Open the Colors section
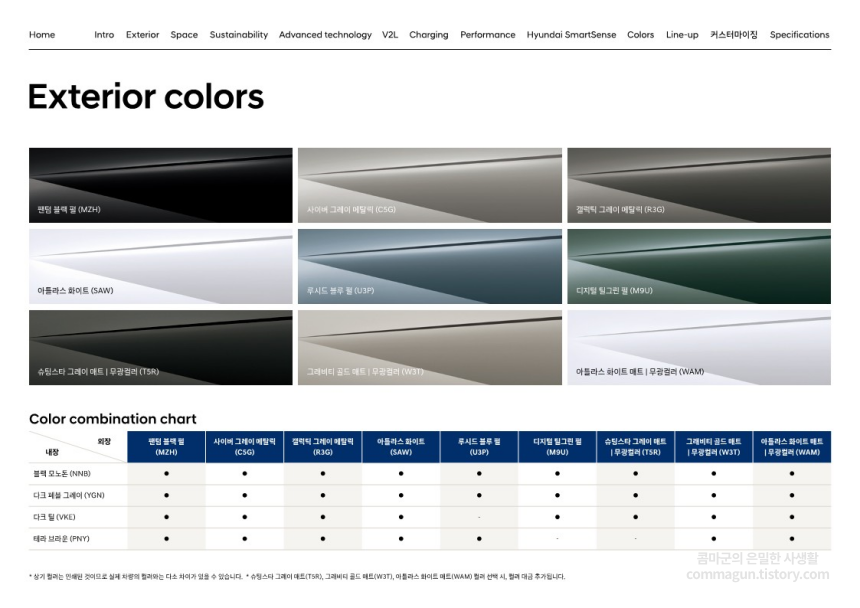 click(641, 35)
